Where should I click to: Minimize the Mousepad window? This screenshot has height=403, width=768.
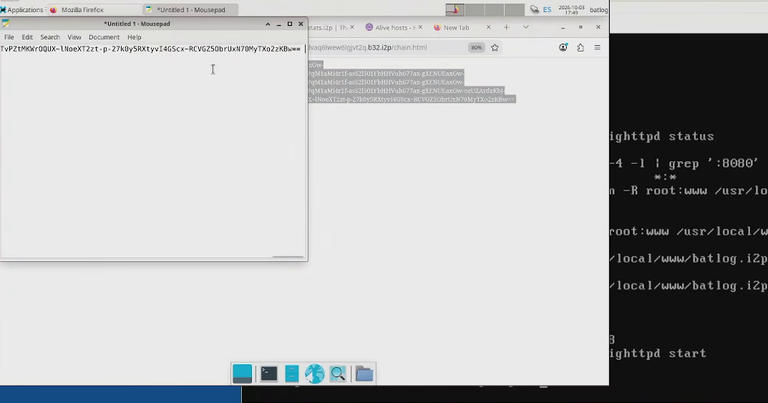coord(279,24)
